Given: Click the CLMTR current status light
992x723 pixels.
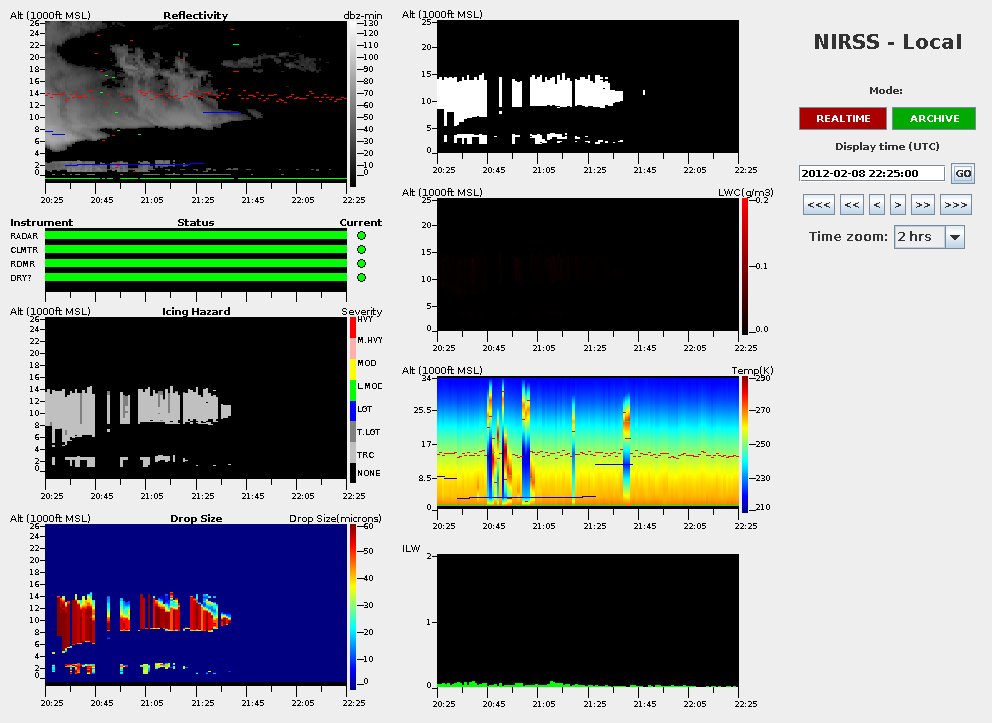Looking at the screenshot, I should click(x=361, y=249).
